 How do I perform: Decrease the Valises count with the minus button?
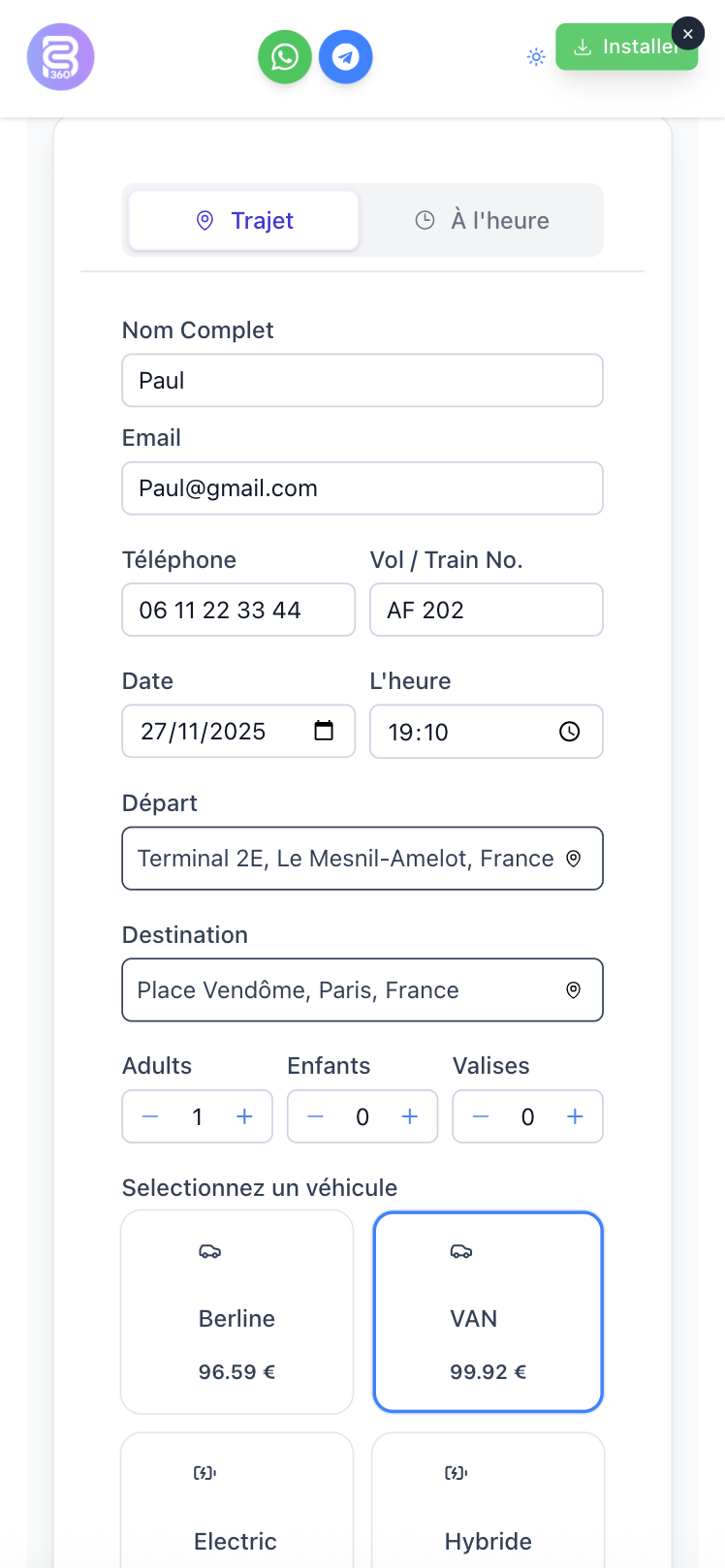click(x=480, y=1116)
